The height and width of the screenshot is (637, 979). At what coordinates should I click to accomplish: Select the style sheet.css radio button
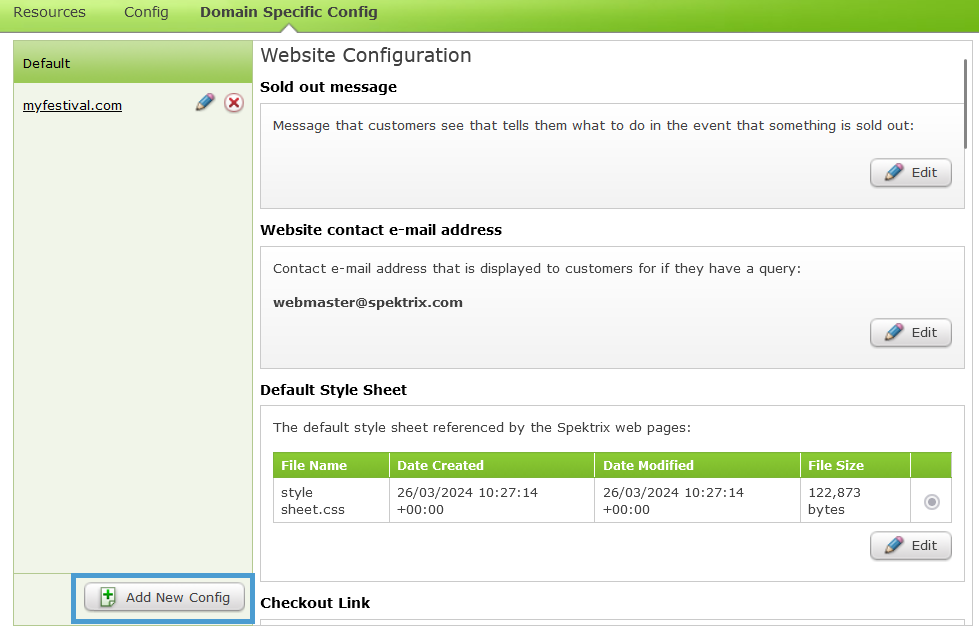coord(932,501)
